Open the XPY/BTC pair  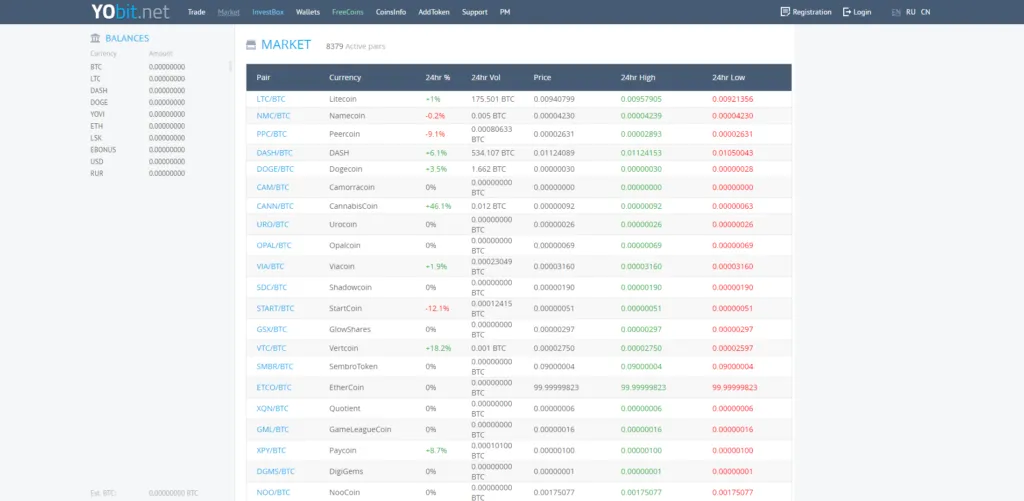click(272, 450)
